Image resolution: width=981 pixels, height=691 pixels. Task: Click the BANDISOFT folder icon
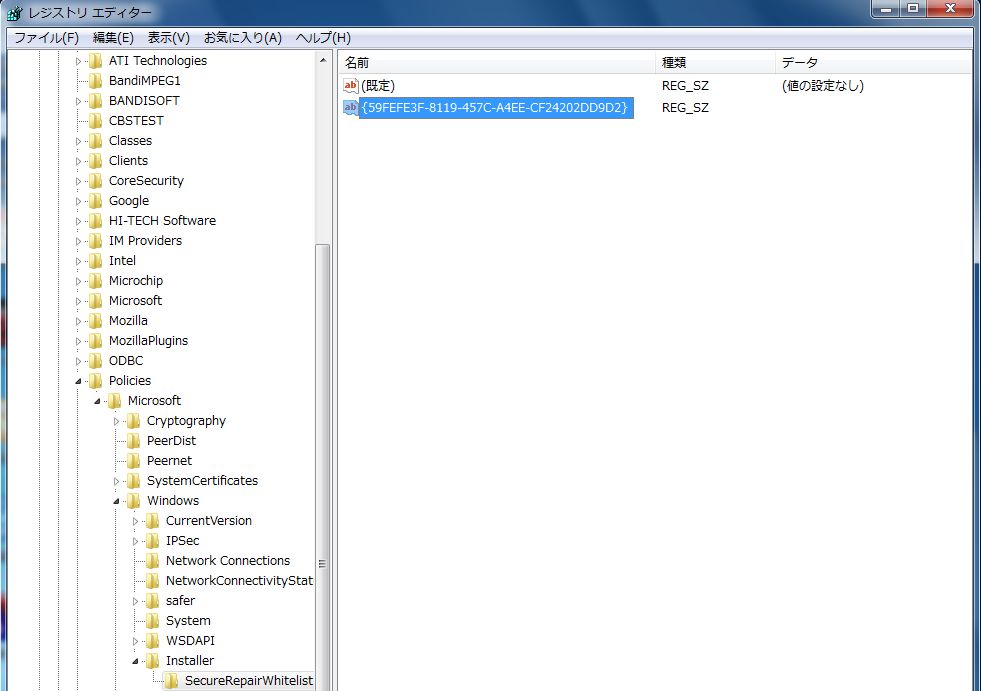pyautogui.click(x=96, y=101)
